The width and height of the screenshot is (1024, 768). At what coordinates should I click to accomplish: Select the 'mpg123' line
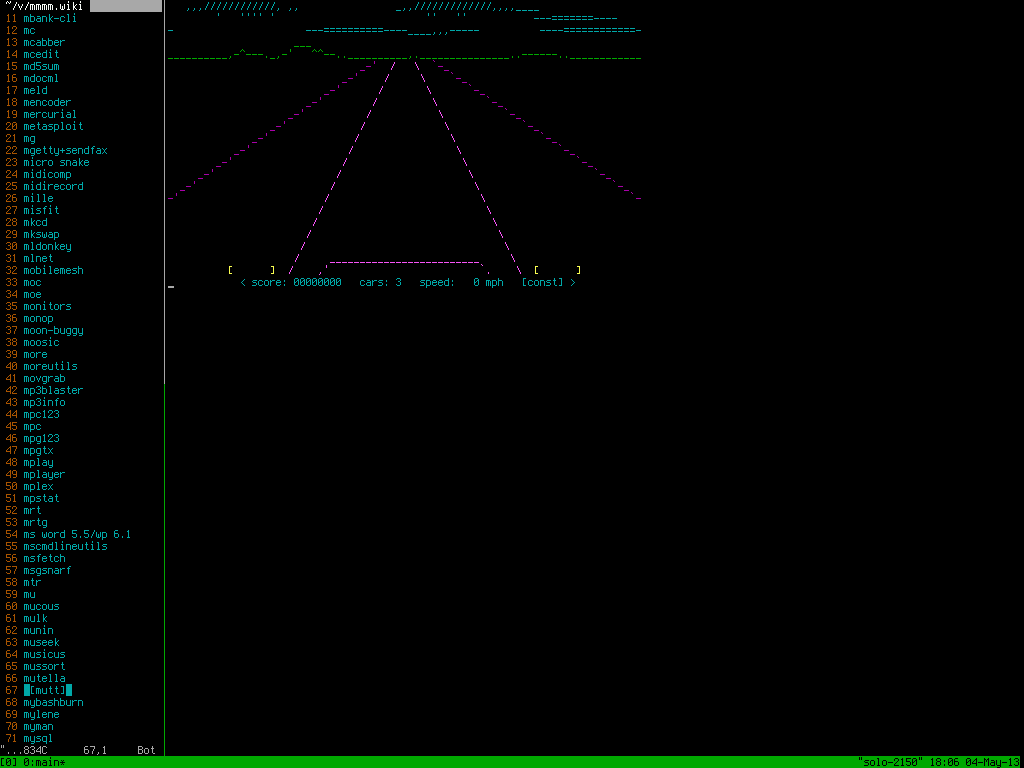(x=41, y=438)
